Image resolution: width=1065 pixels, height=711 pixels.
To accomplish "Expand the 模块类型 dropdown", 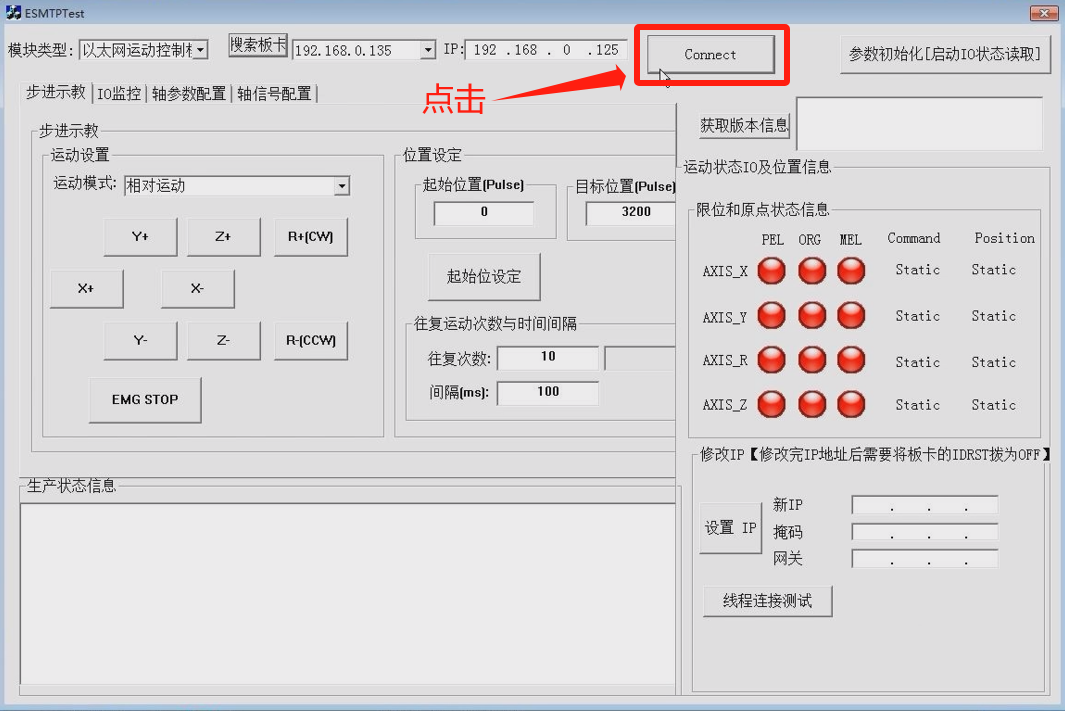I will coord(200,50).
